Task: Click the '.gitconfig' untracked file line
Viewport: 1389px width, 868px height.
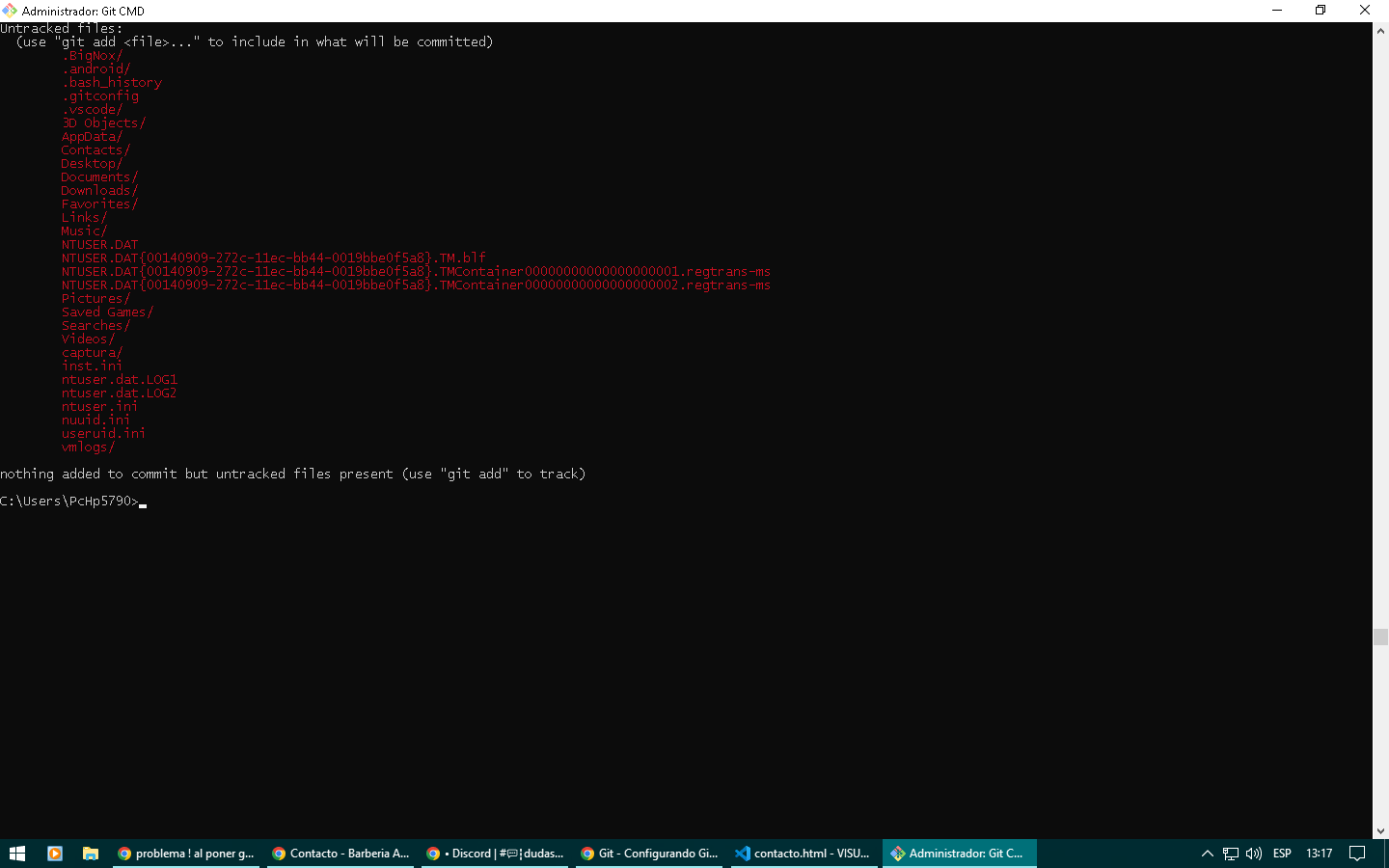Action: (x=100, y=96)
